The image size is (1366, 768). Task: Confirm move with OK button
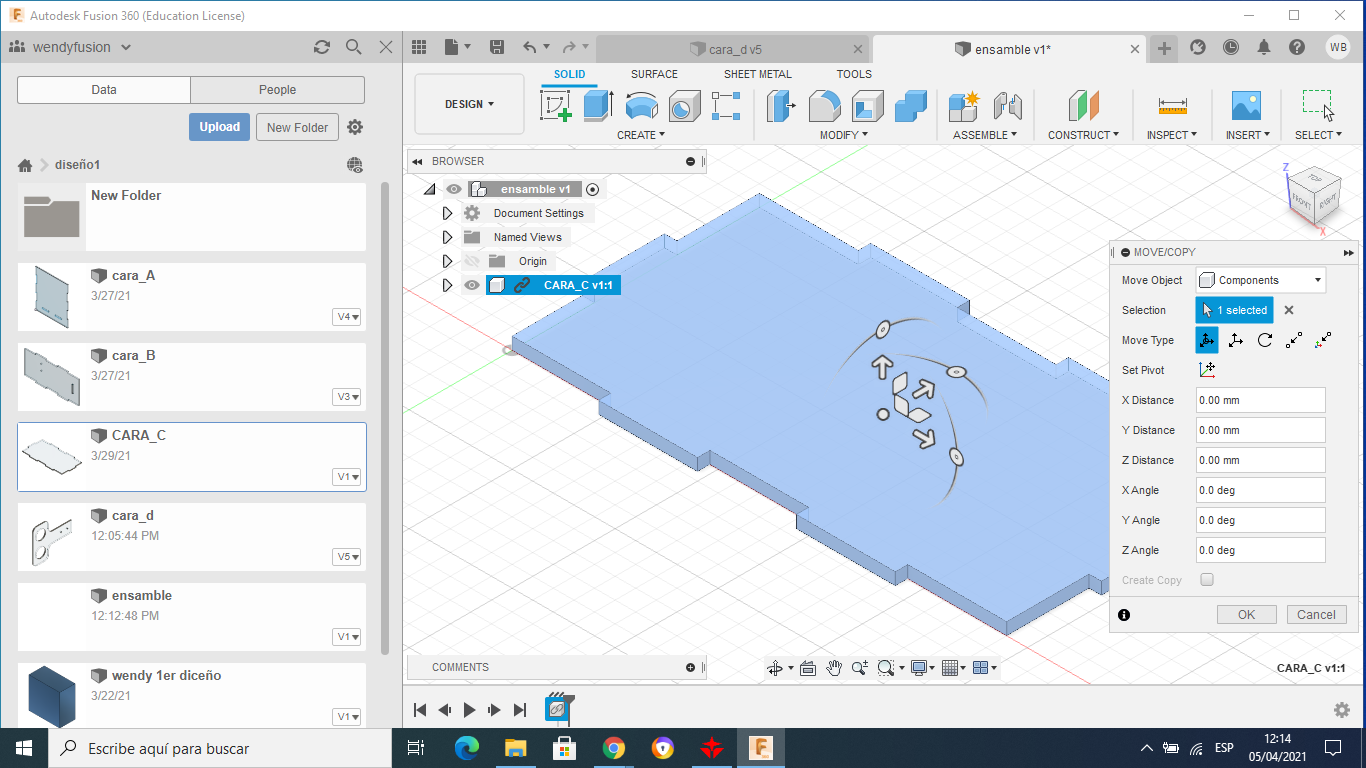coord(1246,615)
